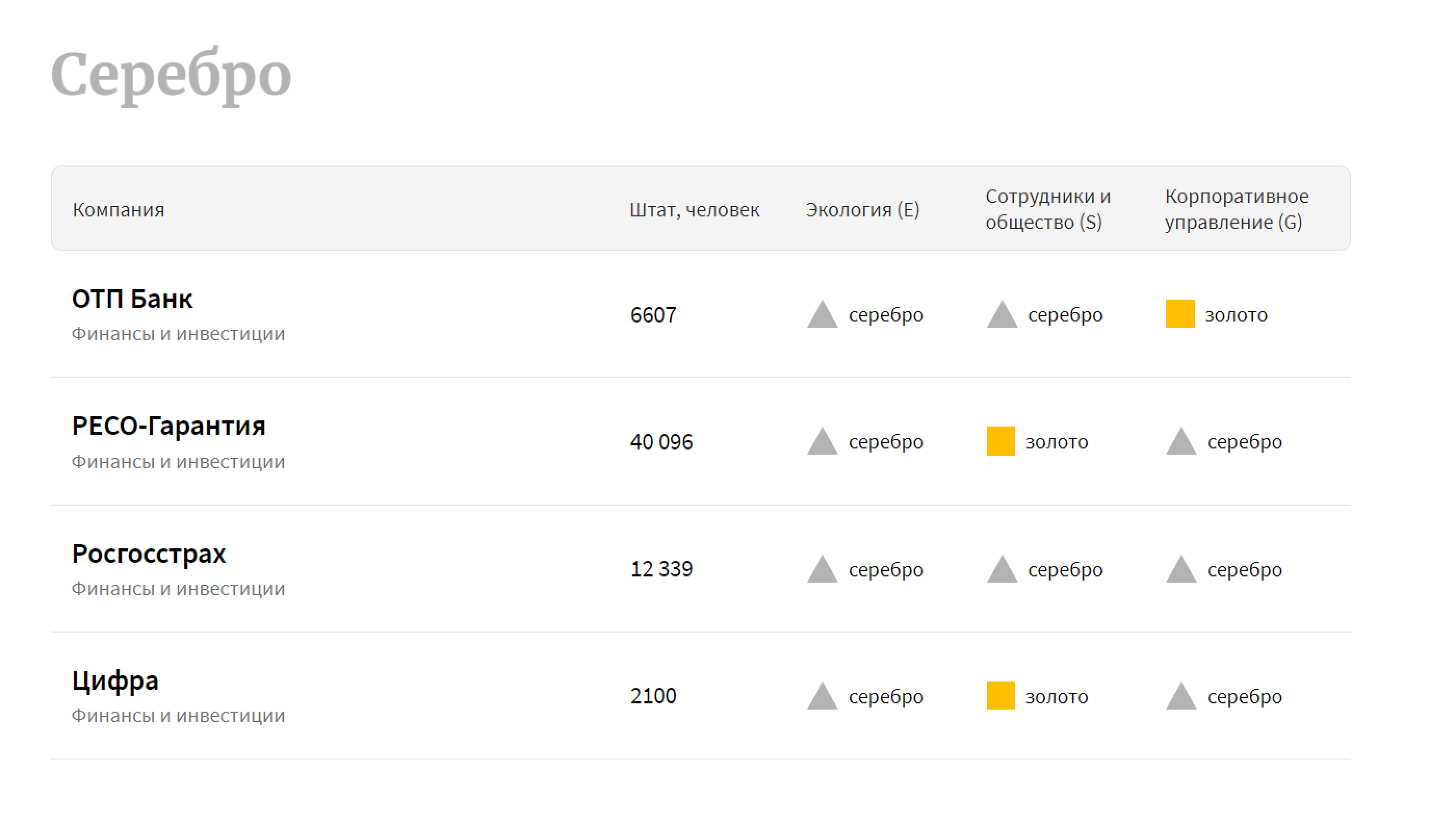
Task: Click Росгосстрах ecology silver triangle icon
Action: click(x=822, y=570)
